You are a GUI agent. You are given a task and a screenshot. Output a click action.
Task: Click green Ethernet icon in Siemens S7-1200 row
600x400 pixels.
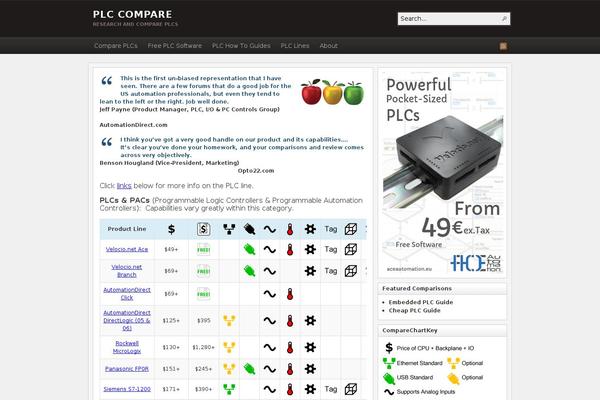point(229,389)
